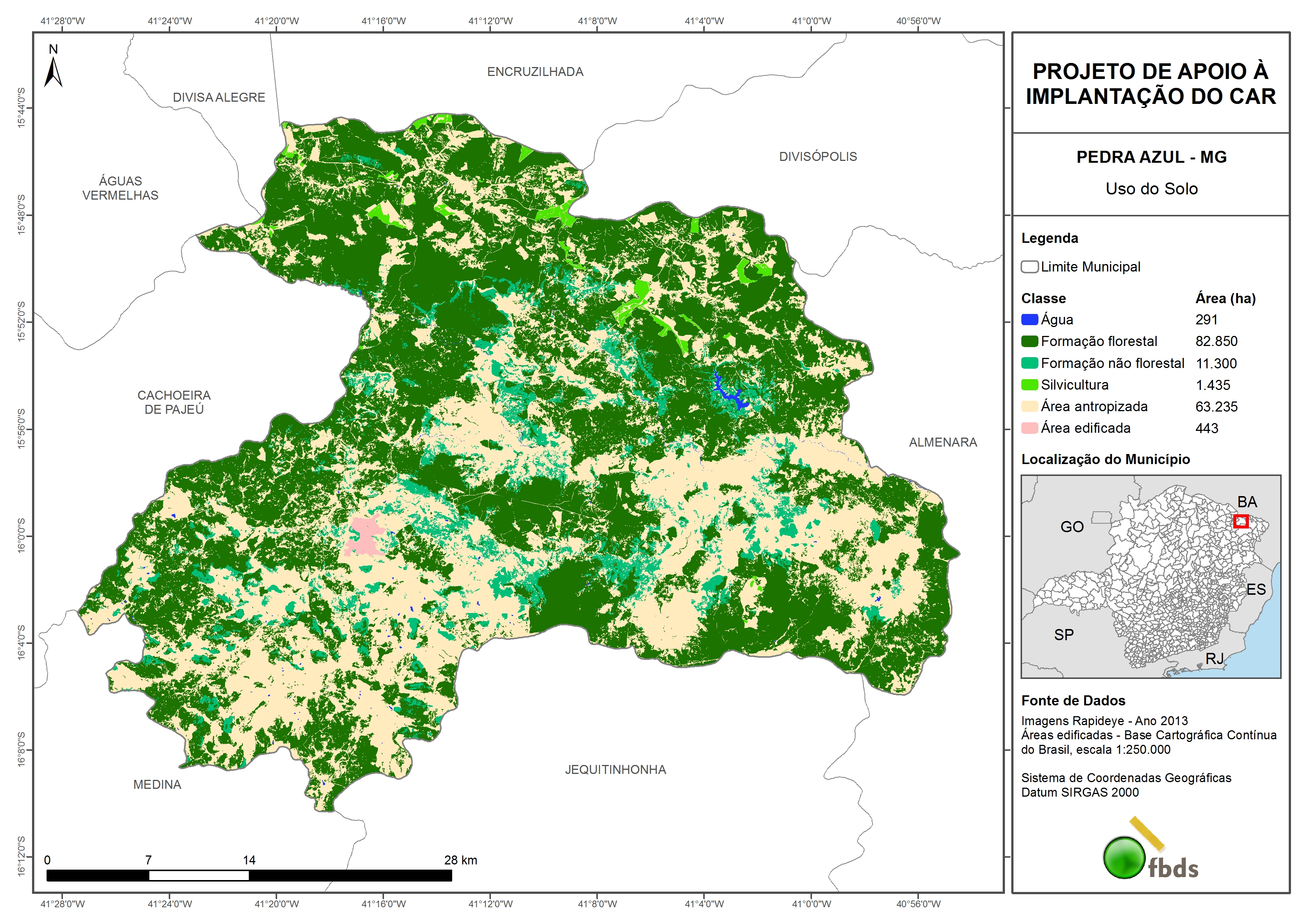Click the red locator square on the inset map
1307x924 pixels.
coord(1241,521)
